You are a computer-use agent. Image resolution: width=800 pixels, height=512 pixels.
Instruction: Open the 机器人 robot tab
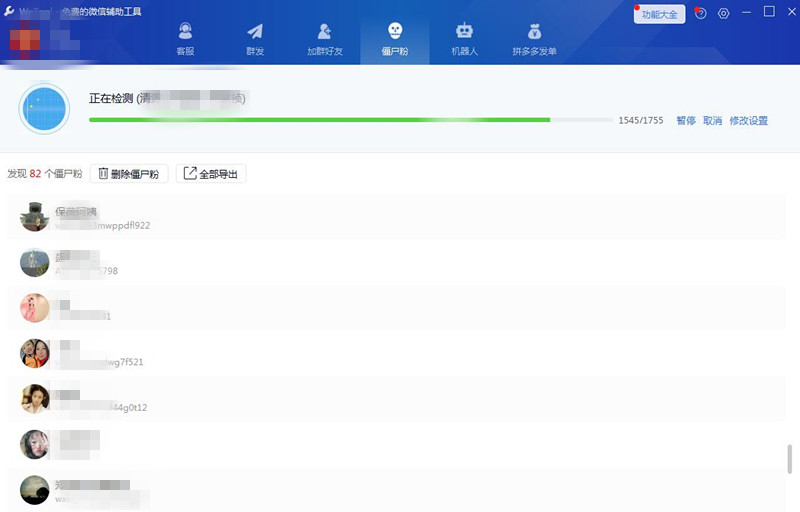(464, 39)
